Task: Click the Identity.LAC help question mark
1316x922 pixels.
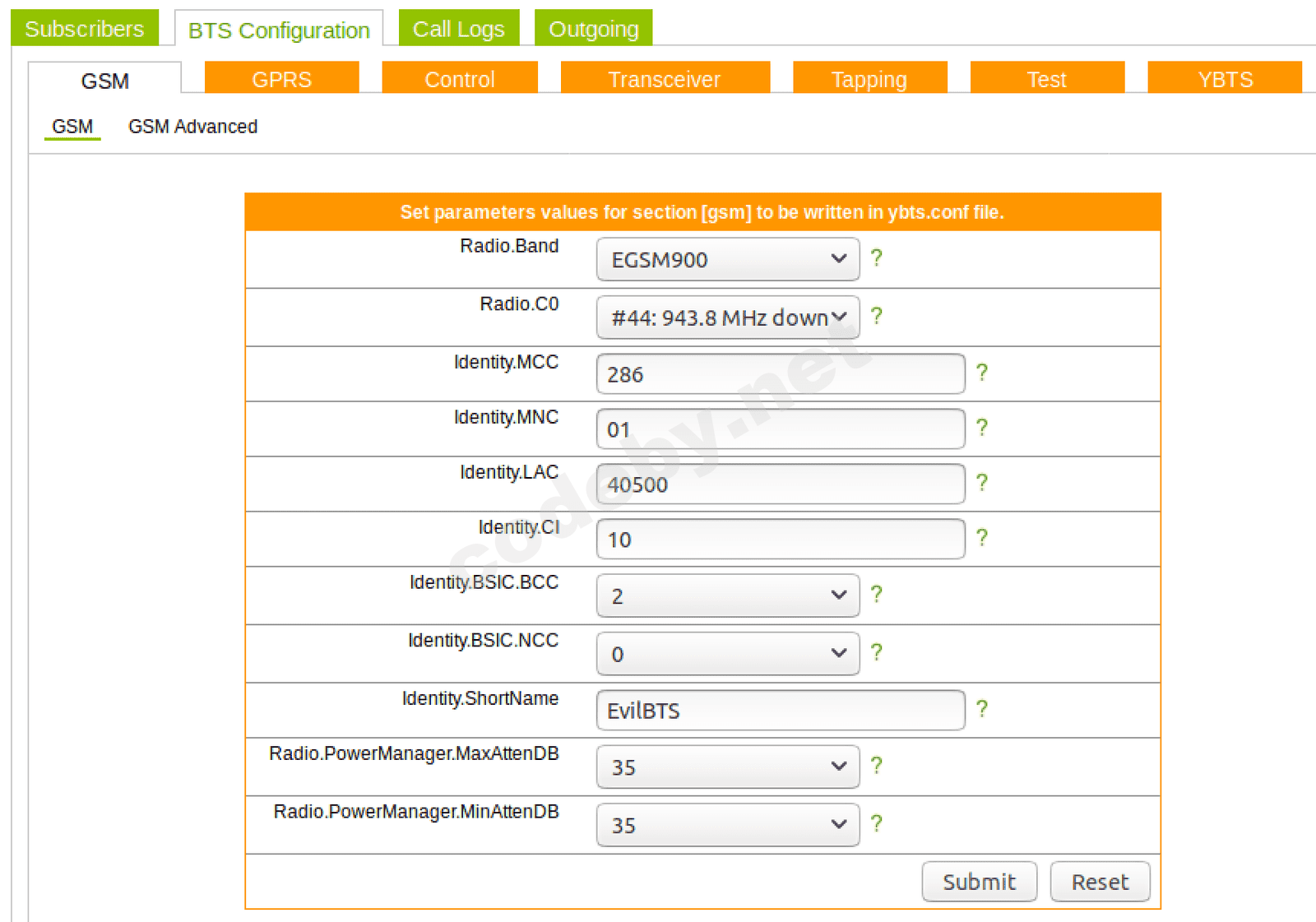Action: point(982,483)
